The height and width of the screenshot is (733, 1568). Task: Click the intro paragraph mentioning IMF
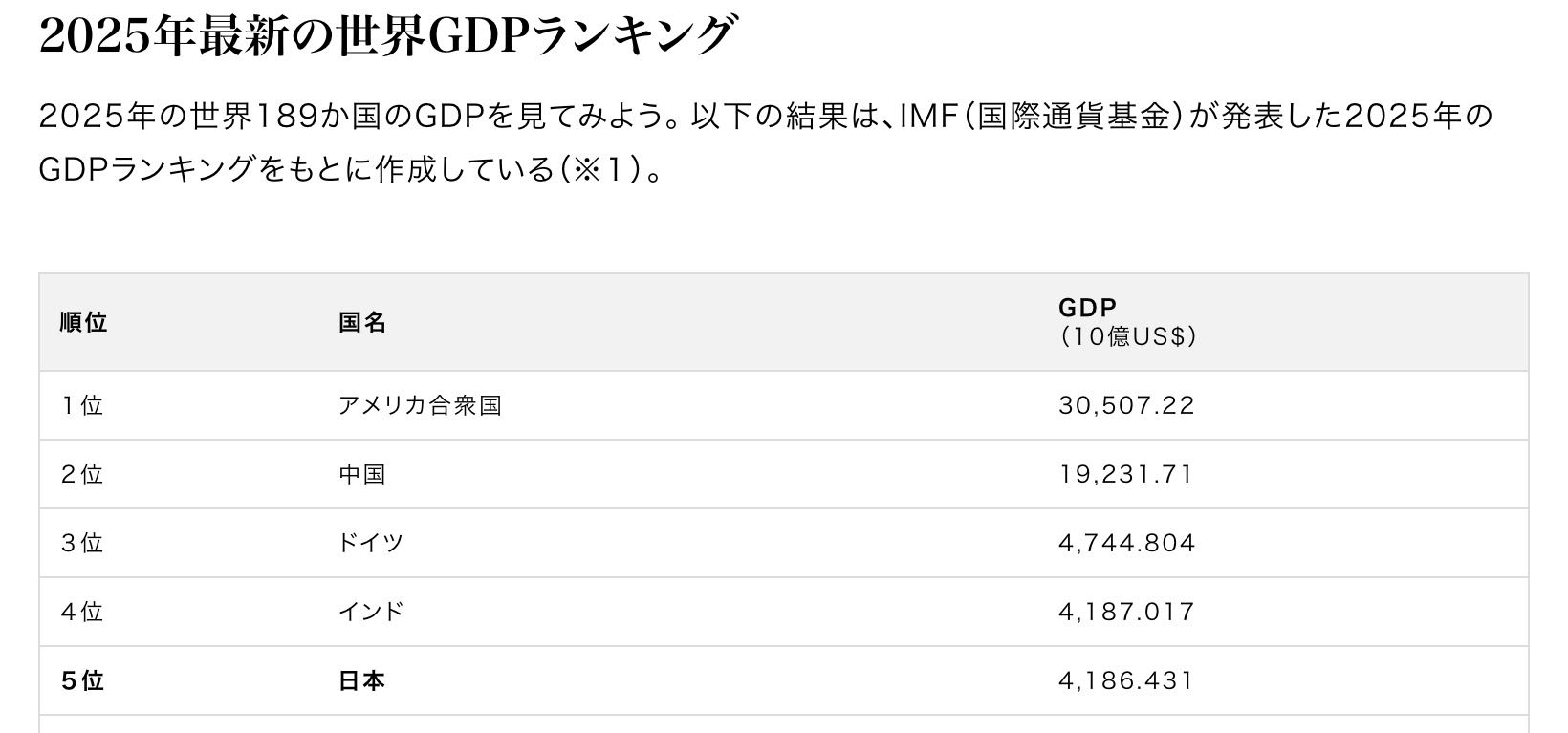pos(765,143)
